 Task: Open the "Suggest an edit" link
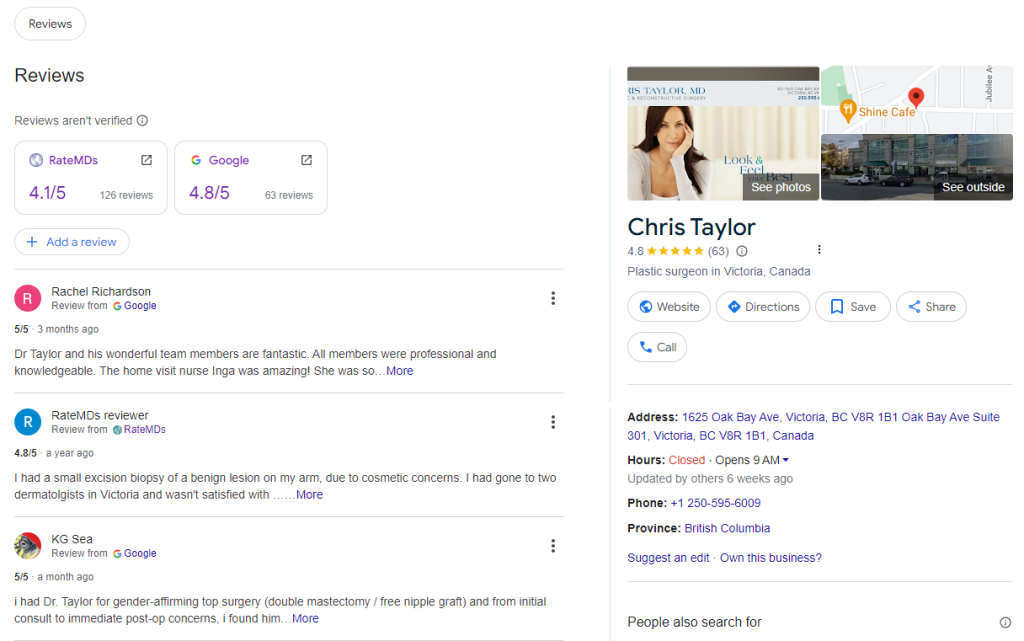(x=668, y=557)
